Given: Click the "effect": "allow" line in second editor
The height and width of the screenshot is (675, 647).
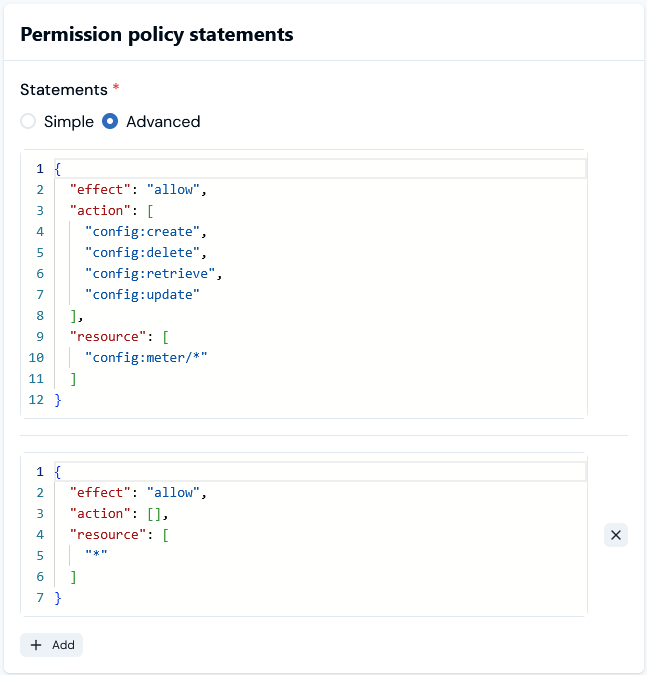Looking at the screenshot, I should point(138,493).
